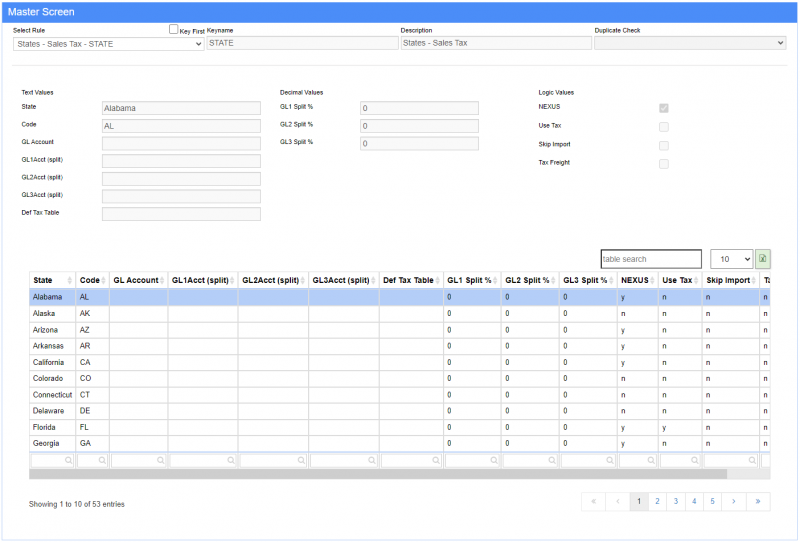Image resolution: width=800 pixels, height=542 pixels.
Task: Click the sort arrows on State column
Action: coord(70,281)
